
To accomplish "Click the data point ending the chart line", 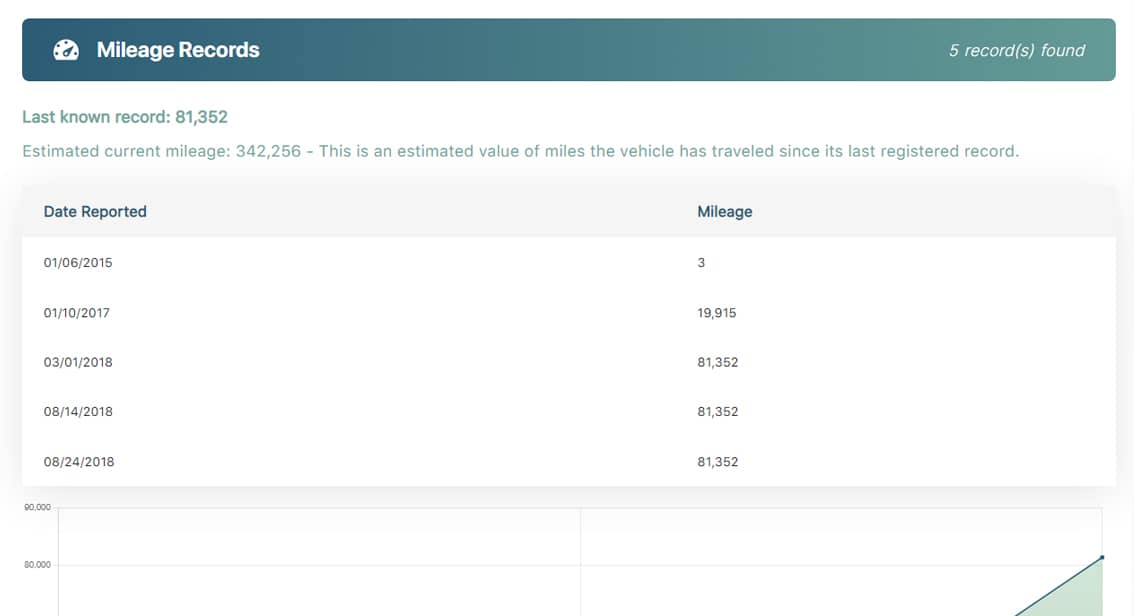I will (x=1102, y=557).
